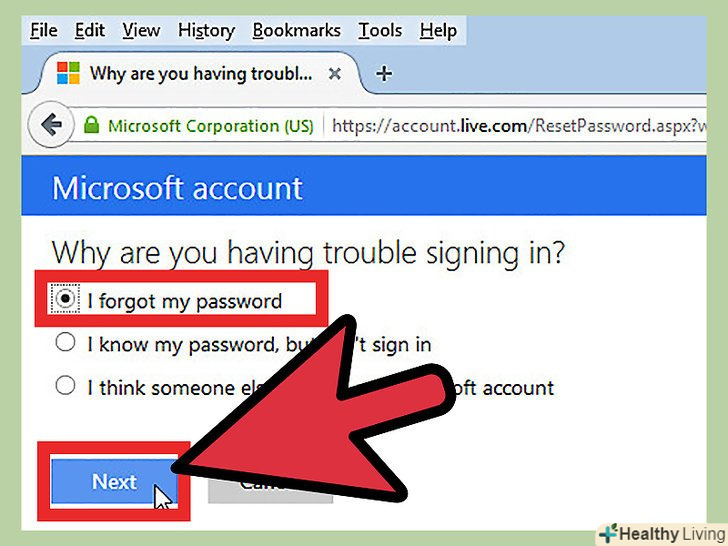
Task: Choose 'I think someone else' radio option
Action: (65, 385)
